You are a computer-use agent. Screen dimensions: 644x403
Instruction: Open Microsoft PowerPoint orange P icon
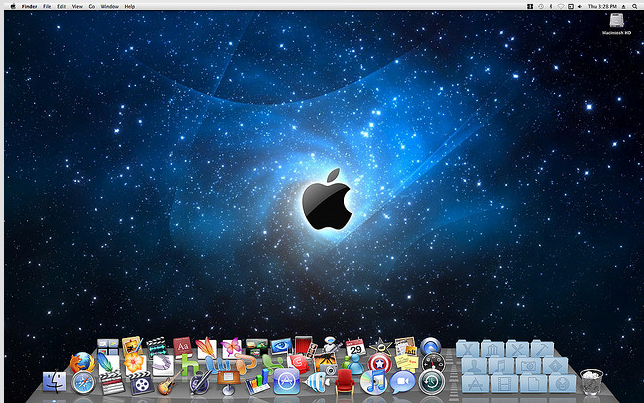click(x=246, y=364)
